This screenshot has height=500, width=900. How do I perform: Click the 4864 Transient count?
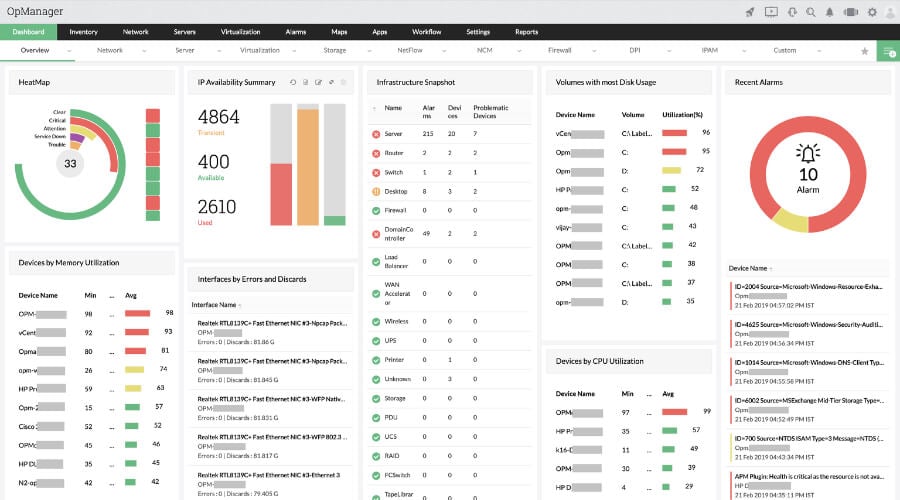pos(219,117)
